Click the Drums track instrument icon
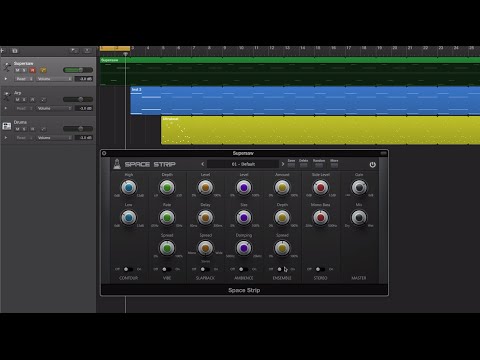The width and height of the screenshot is (480, 360). tap(7, 126)
